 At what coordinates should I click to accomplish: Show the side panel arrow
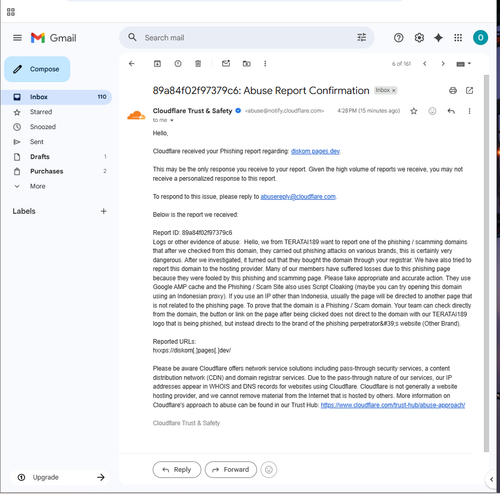coord(491,479)
